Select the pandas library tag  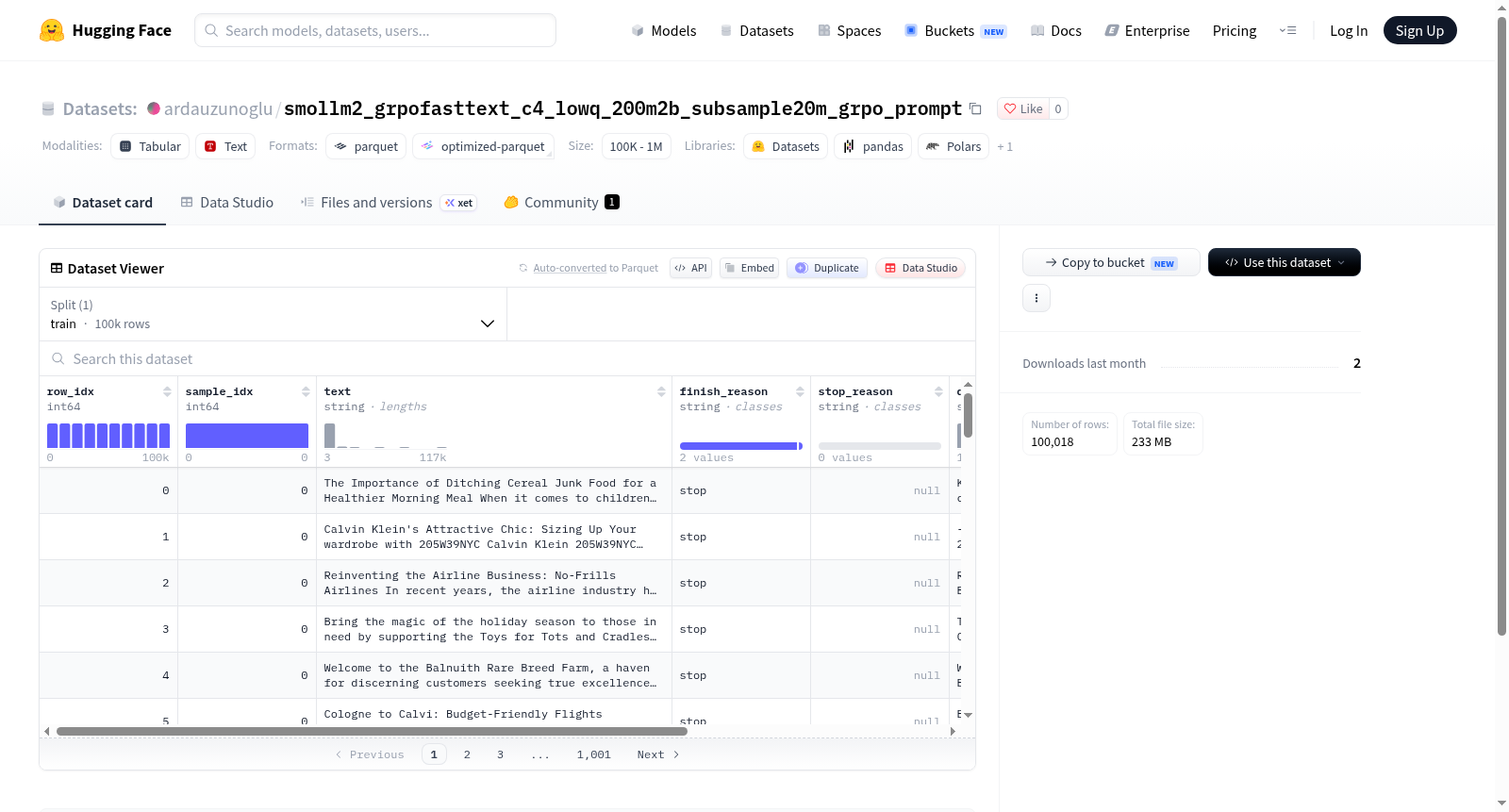click(873, 146)
